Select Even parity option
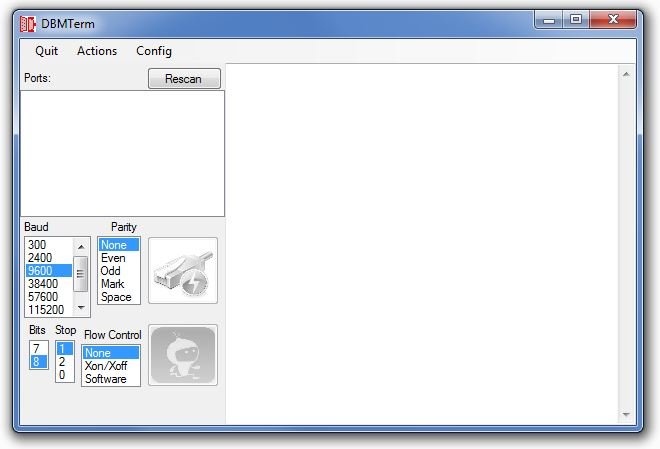Screen dimensions: 660x449 pos(113,258)
